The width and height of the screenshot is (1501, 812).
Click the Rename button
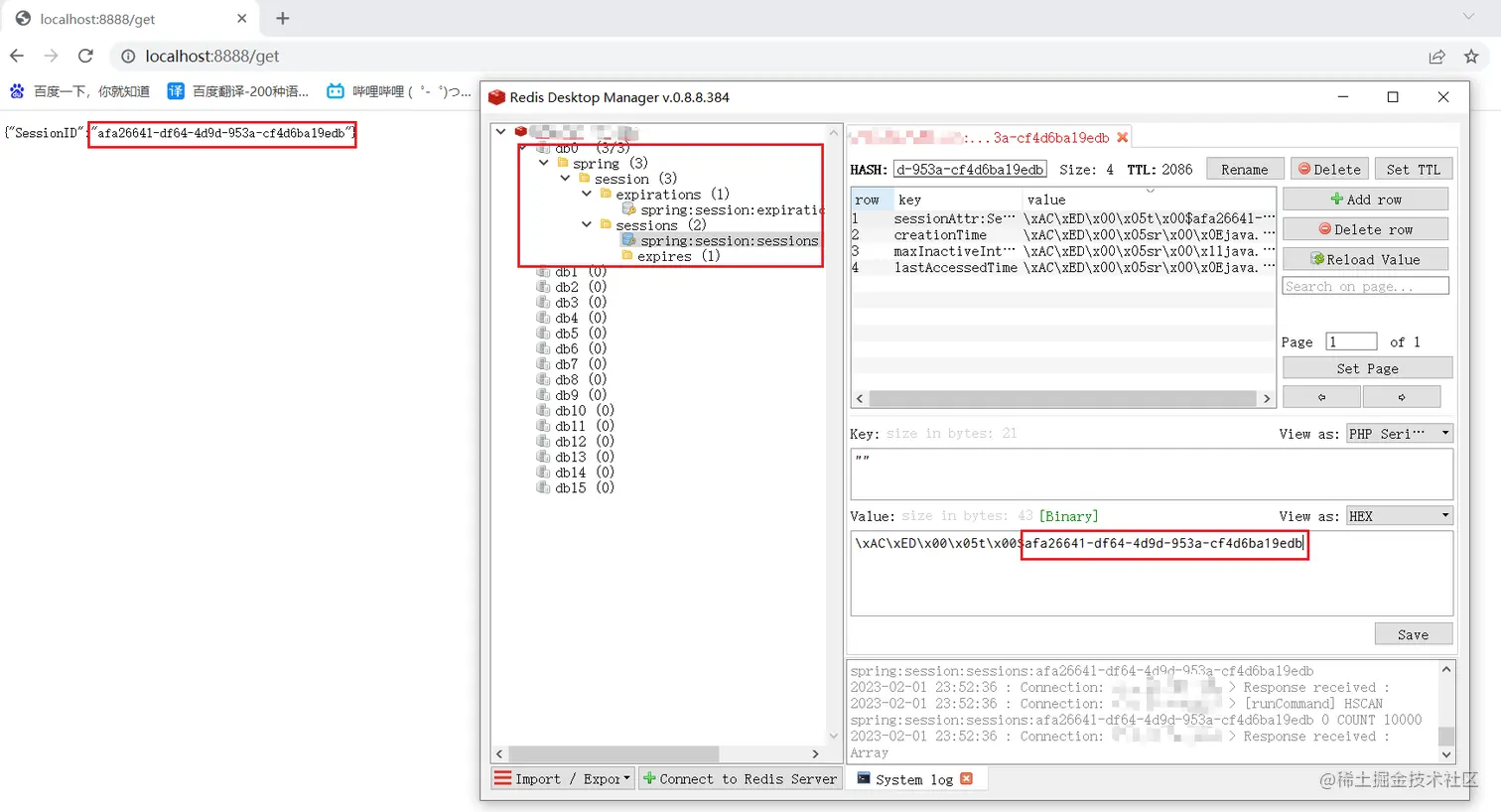click(1245, 170)
